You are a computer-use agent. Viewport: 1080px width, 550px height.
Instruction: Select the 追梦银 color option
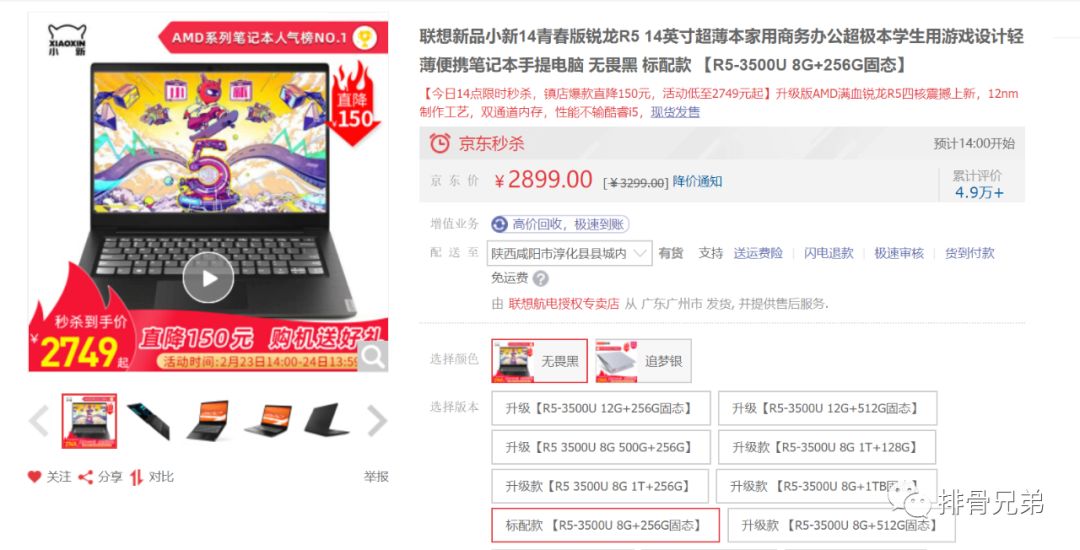point(643,361)
